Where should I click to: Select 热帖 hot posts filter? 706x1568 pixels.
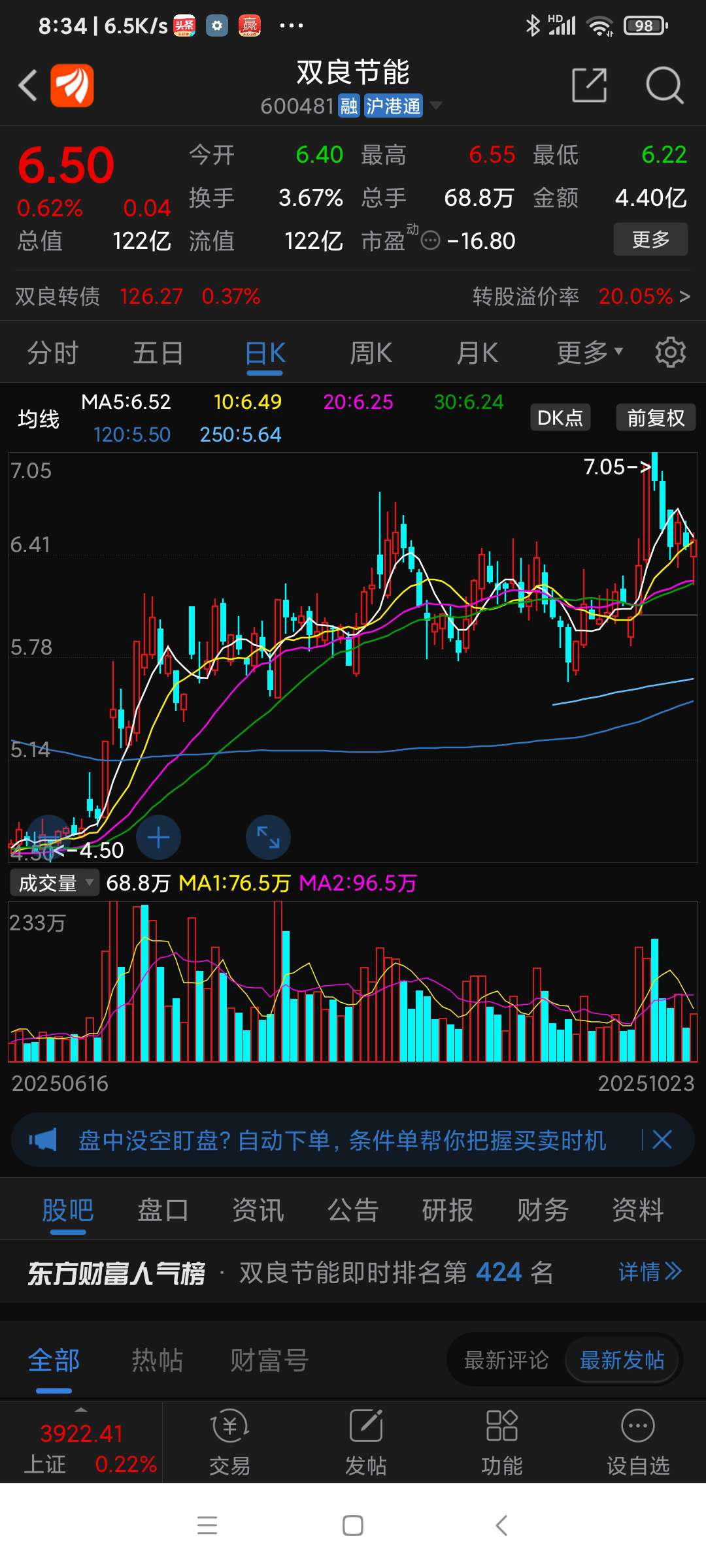click(x=158, y=1360)
